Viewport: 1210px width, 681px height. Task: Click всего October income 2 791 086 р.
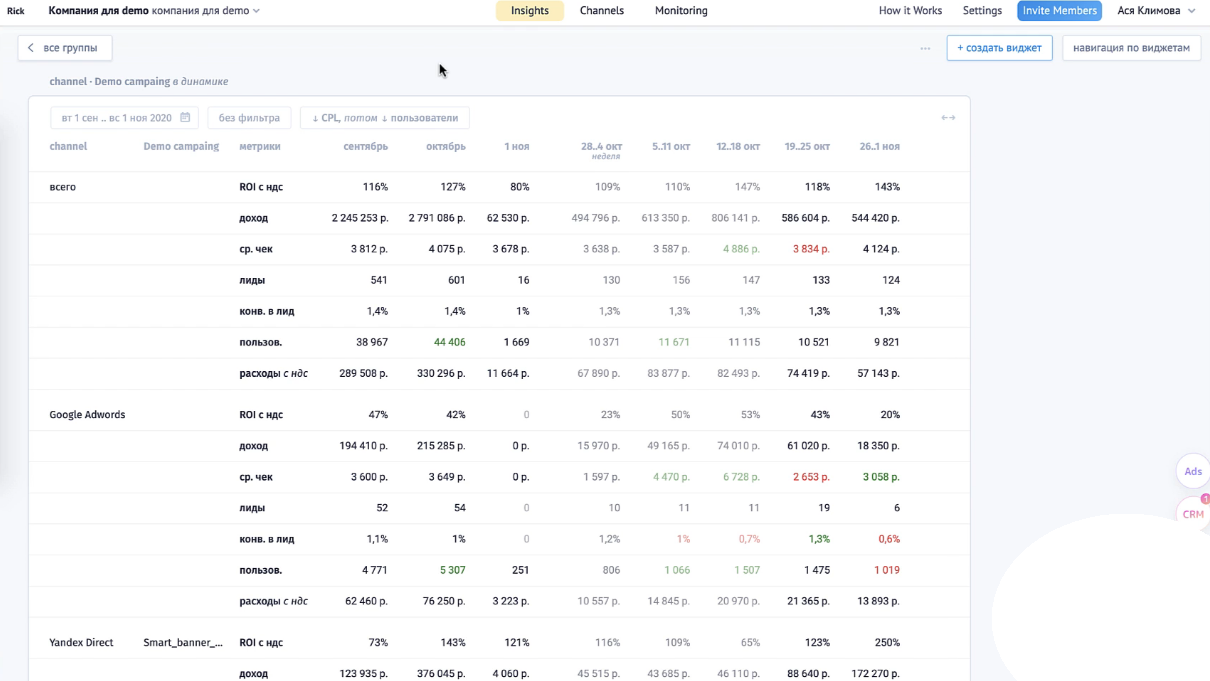[x=437, y=218]
